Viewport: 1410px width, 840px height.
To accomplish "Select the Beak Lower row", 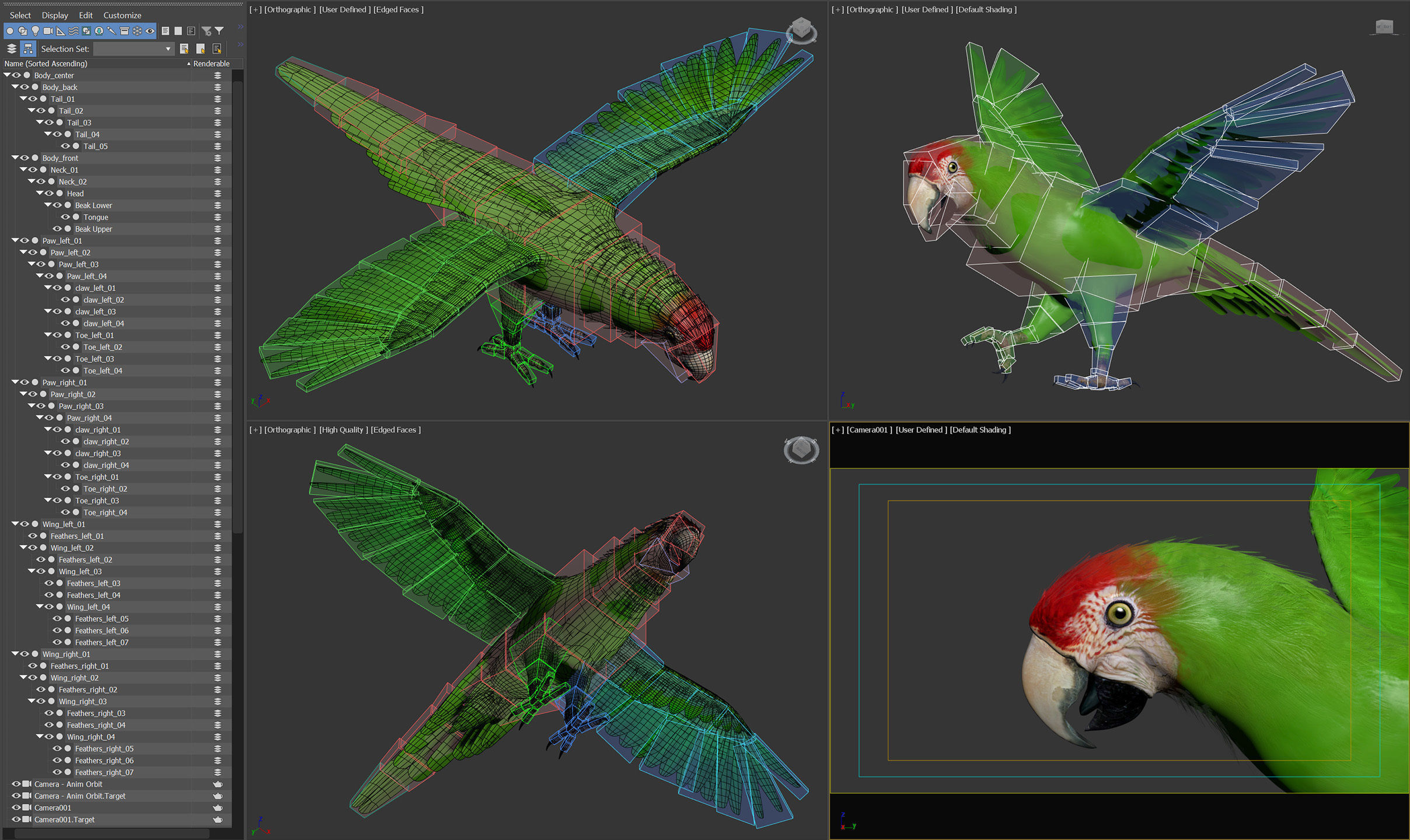I will (93, 205).
